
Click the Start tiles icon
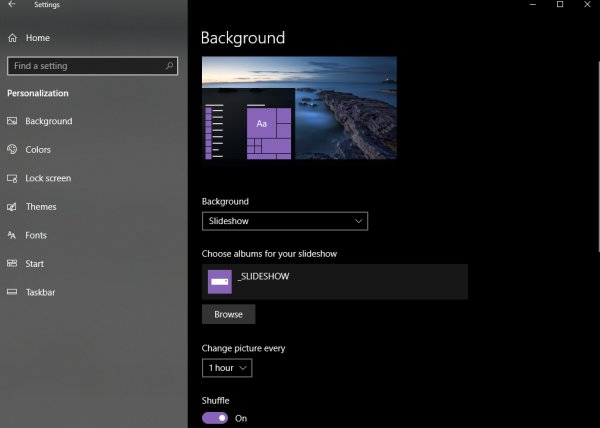[x=12, y=263]
